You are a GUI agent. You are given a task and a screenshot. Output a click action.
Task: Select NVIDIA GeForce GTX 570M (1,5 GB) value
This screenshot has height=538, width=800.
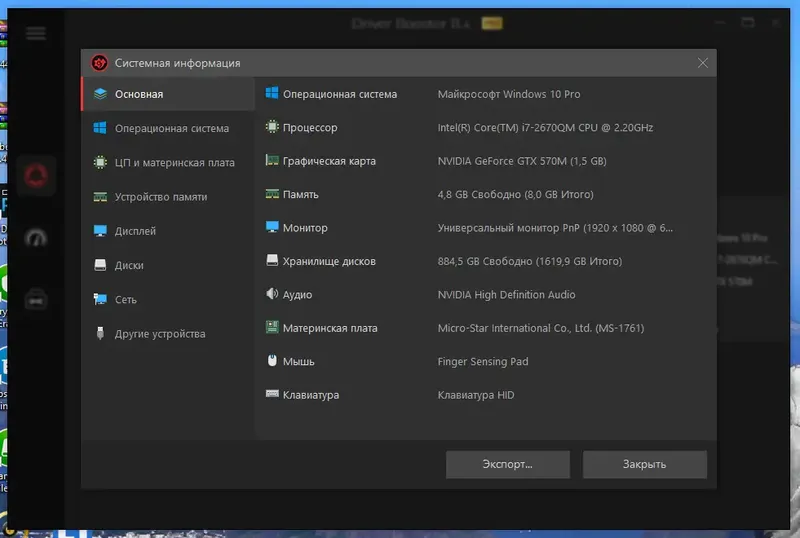pyautogui.click(x=522, y=161)
